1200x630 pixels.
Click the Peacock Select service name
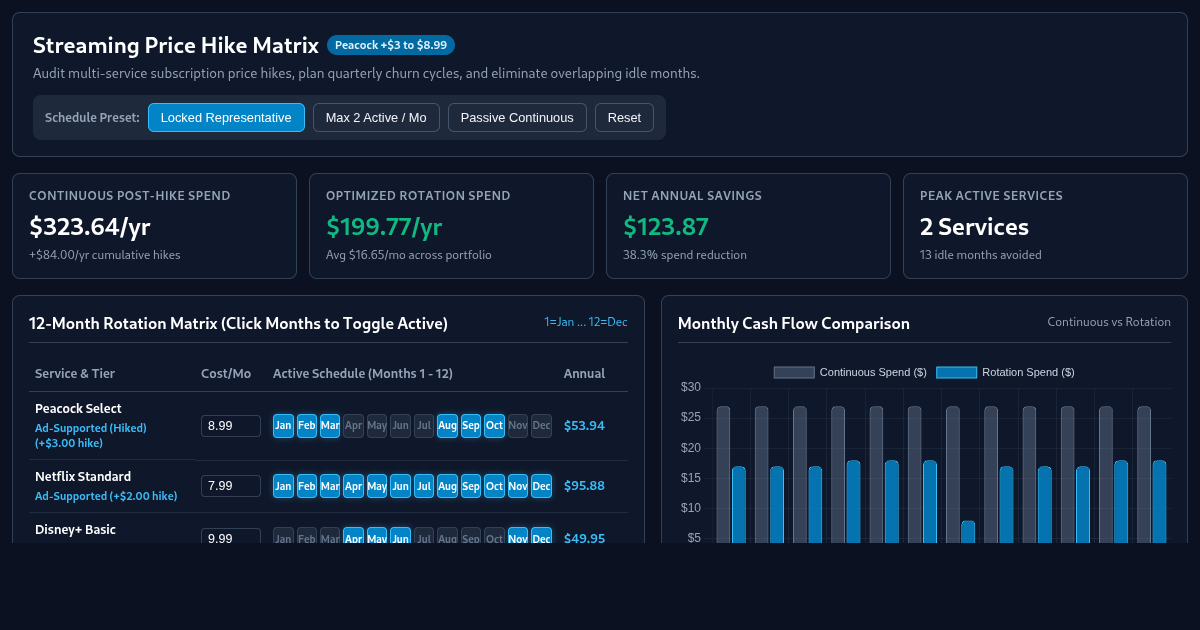click(x=78, y=409)
